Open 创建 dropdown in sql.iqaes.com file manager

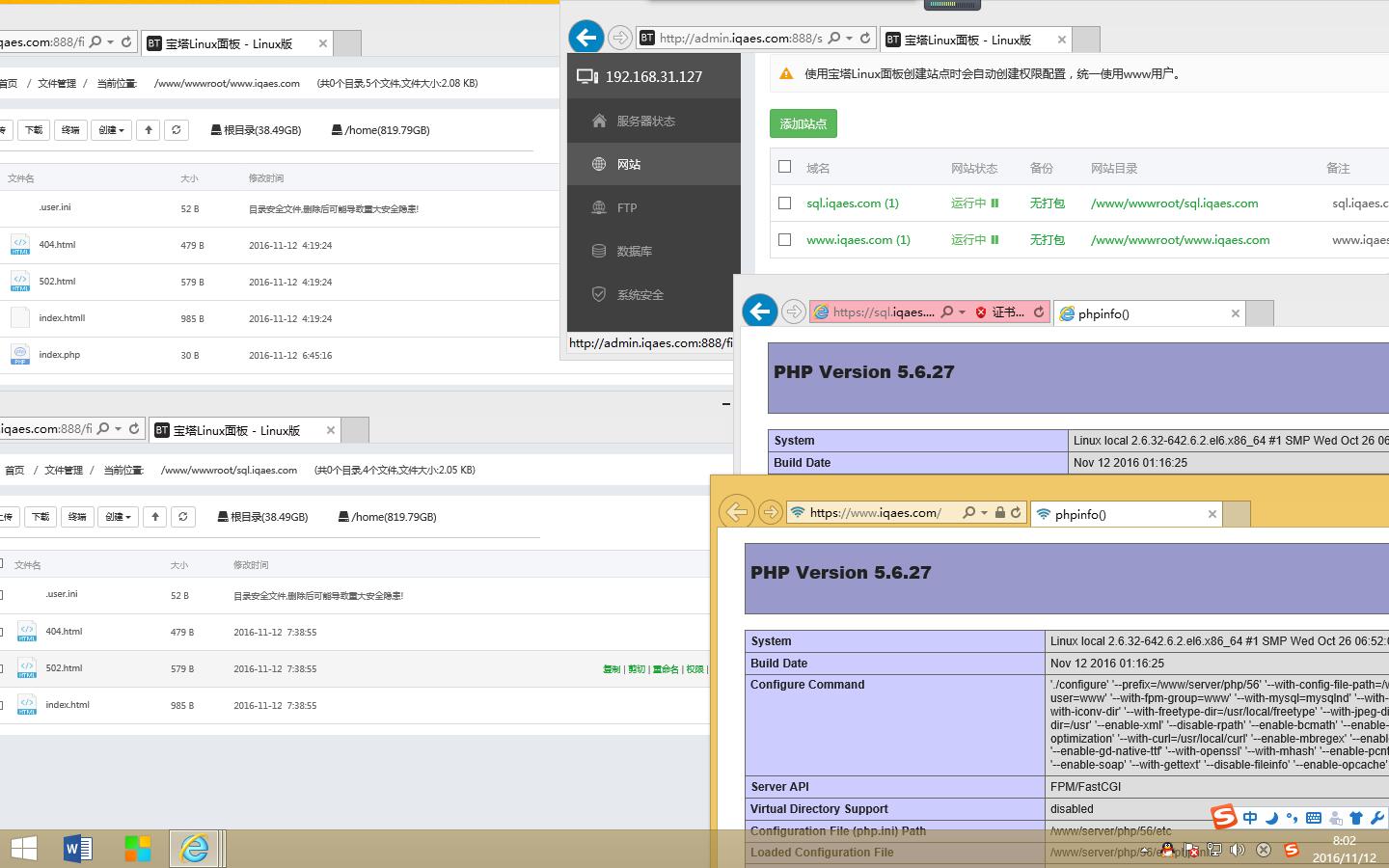(119, 517)
